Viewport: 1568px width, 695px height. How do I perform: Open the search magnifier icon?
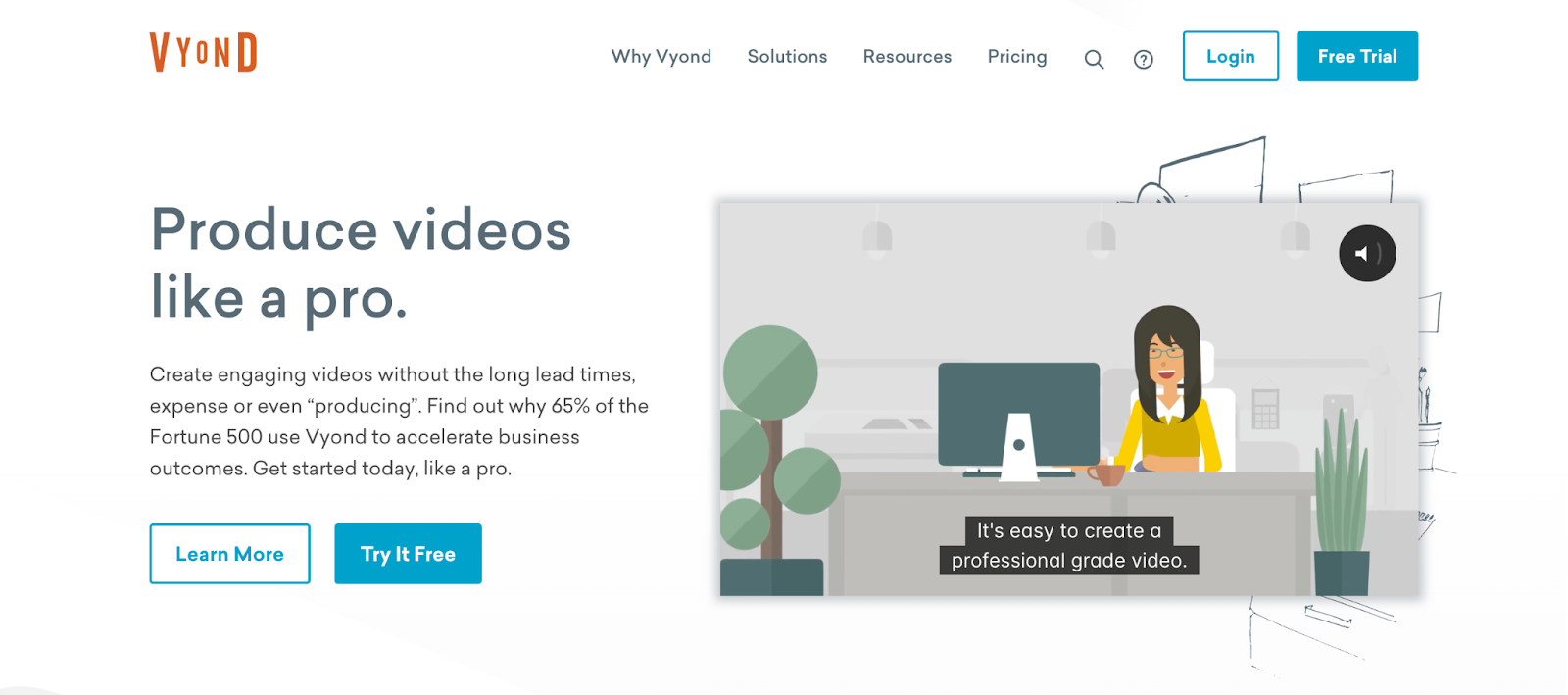click(1094, 60)
